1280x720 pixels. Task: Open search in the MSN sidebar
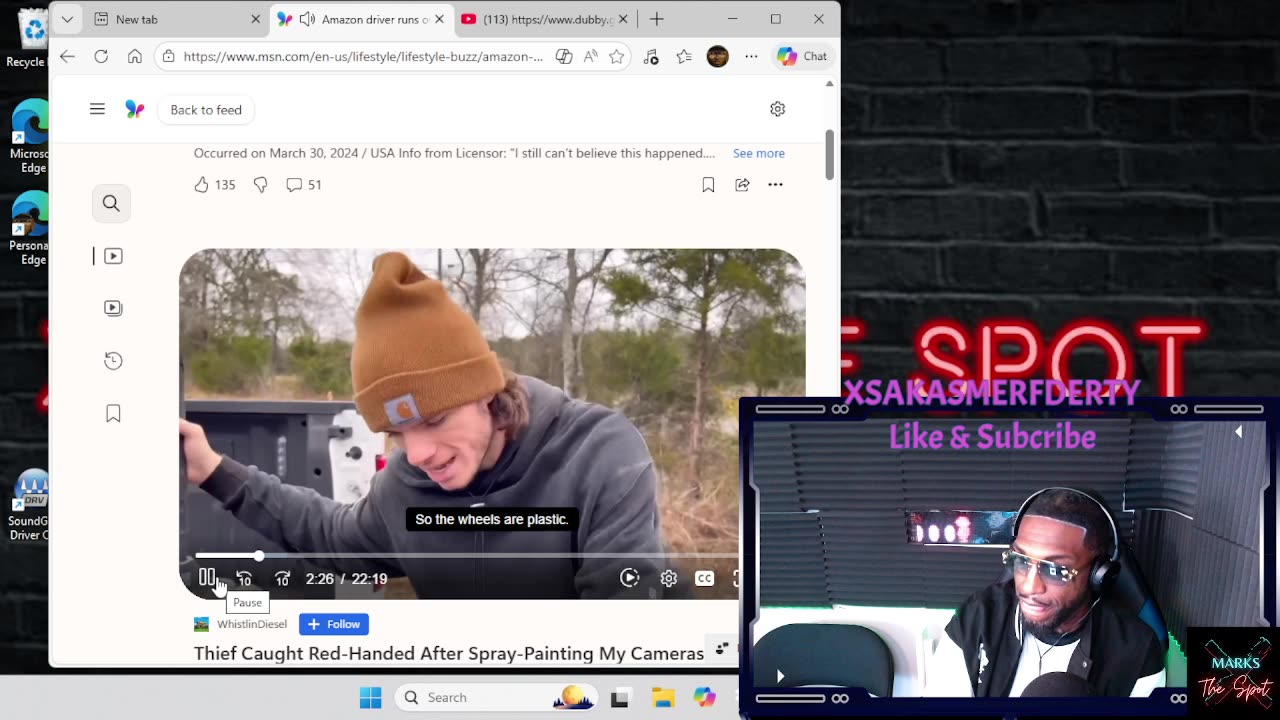coord(111,204)
